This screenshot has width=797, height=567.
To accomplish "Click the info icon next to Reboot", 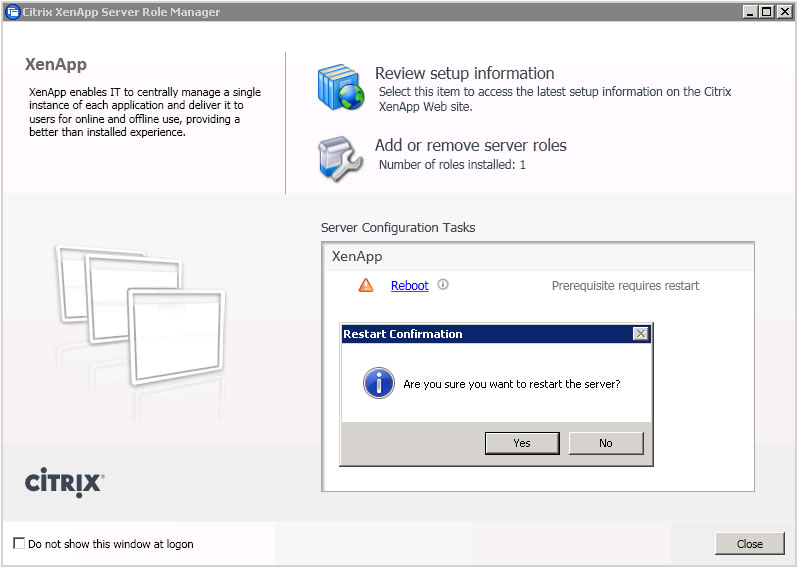I will point(443,285).
